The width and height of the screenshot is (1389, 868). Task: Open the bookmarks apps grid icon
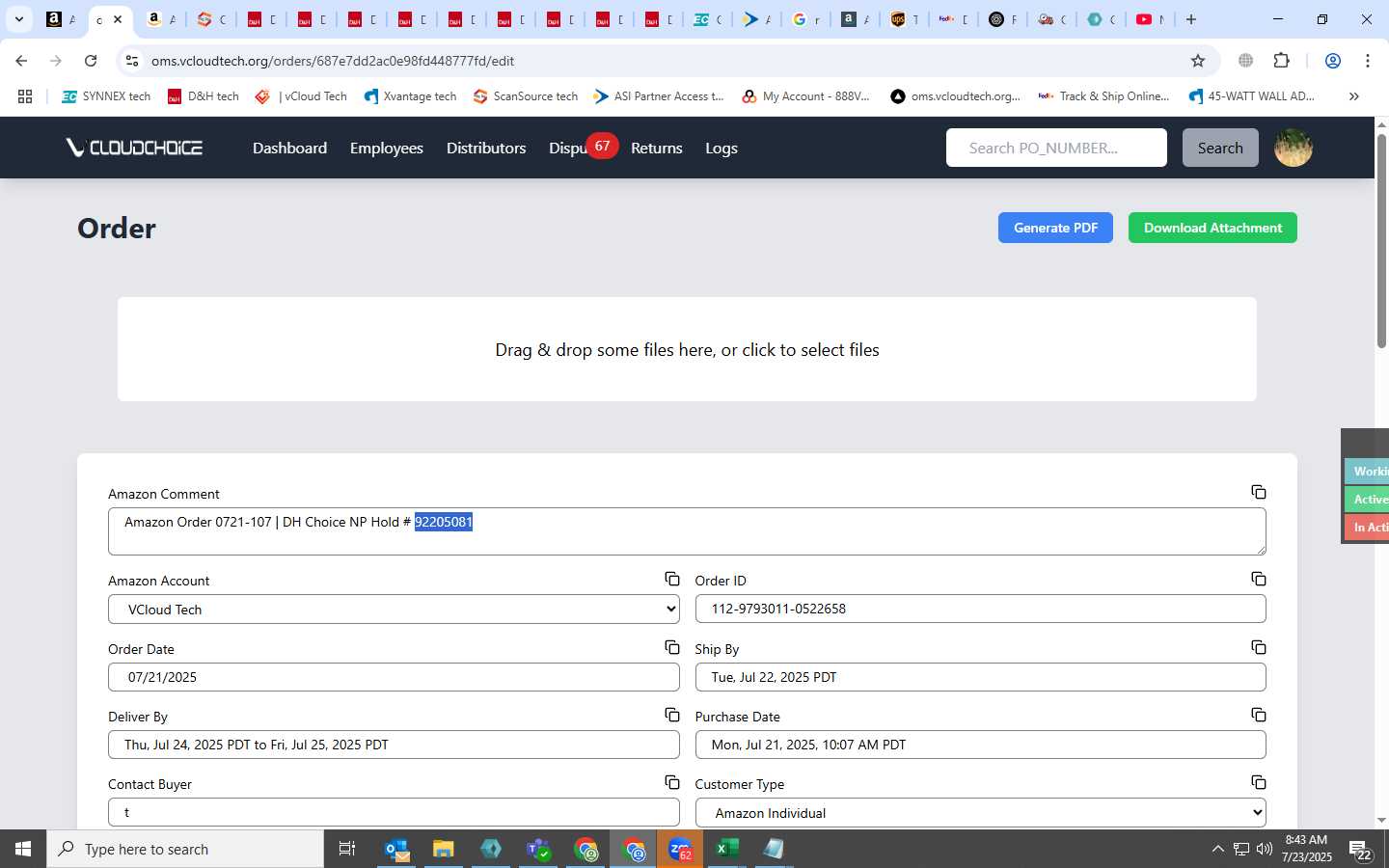pyautogui.click(x=25, y=96)
